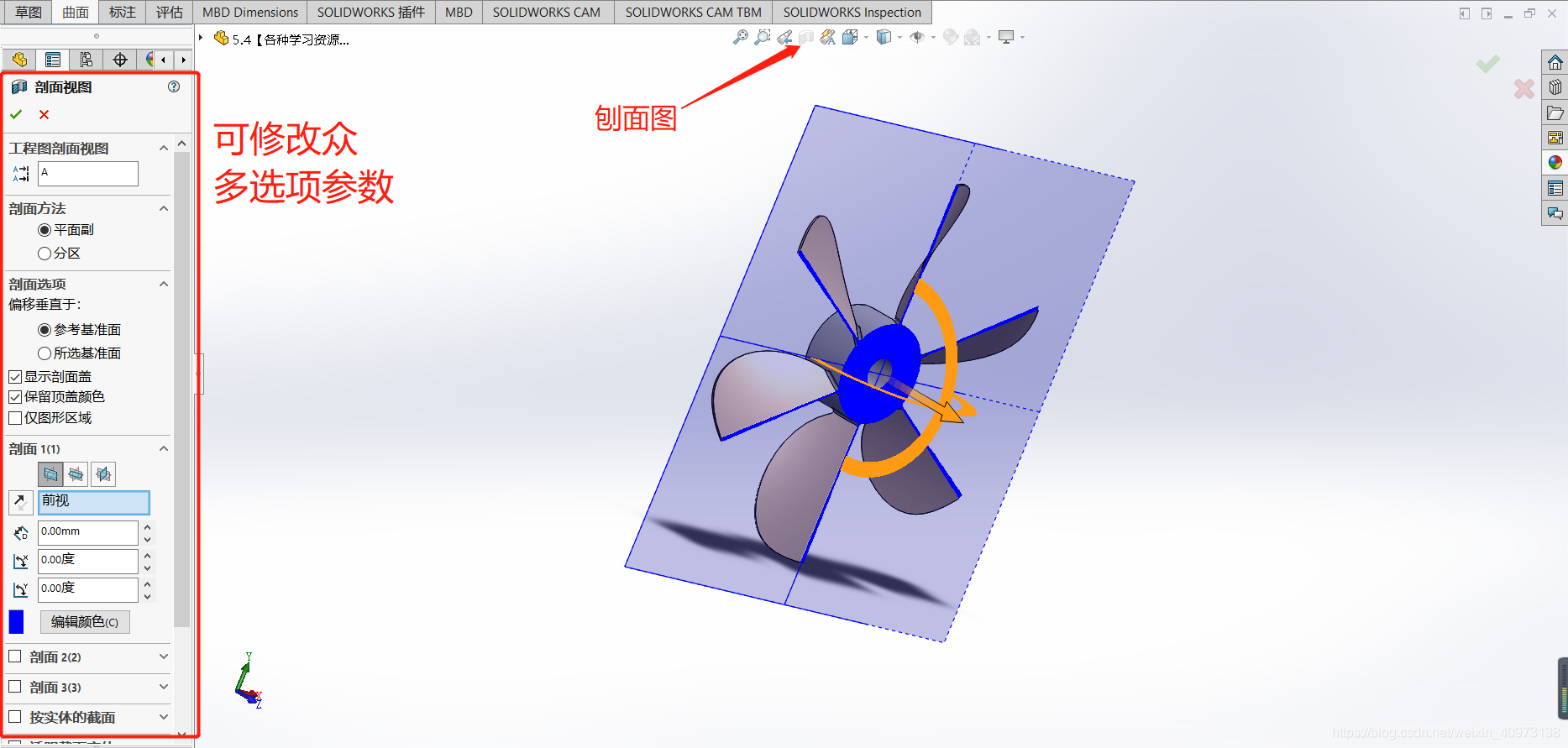Open Appearances color ball in task pane

[x=1555, y=162]
